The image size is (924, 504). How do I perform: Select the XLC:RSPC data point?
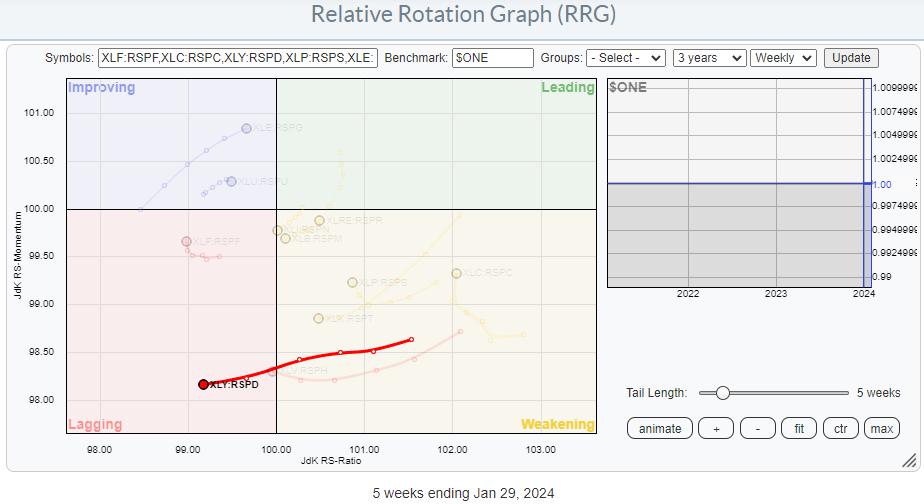tap(456, 273)
